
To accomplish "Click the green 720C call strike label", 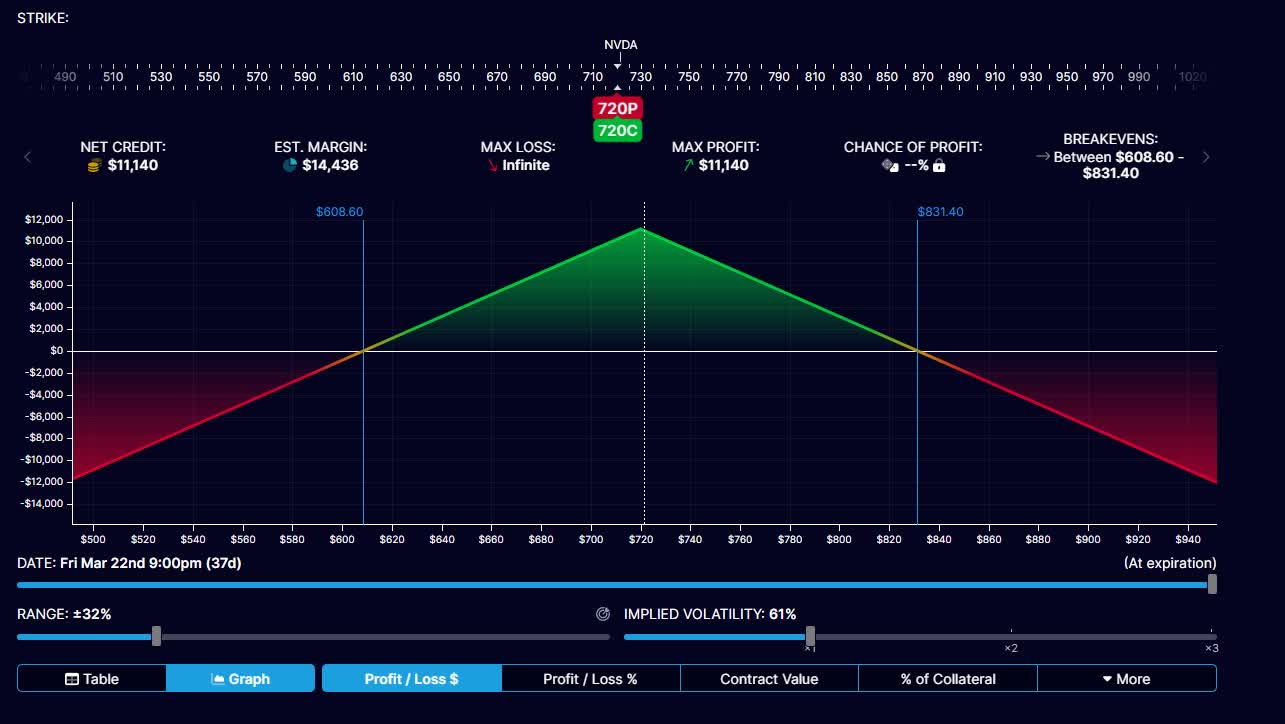I will (x=617, y=131).
